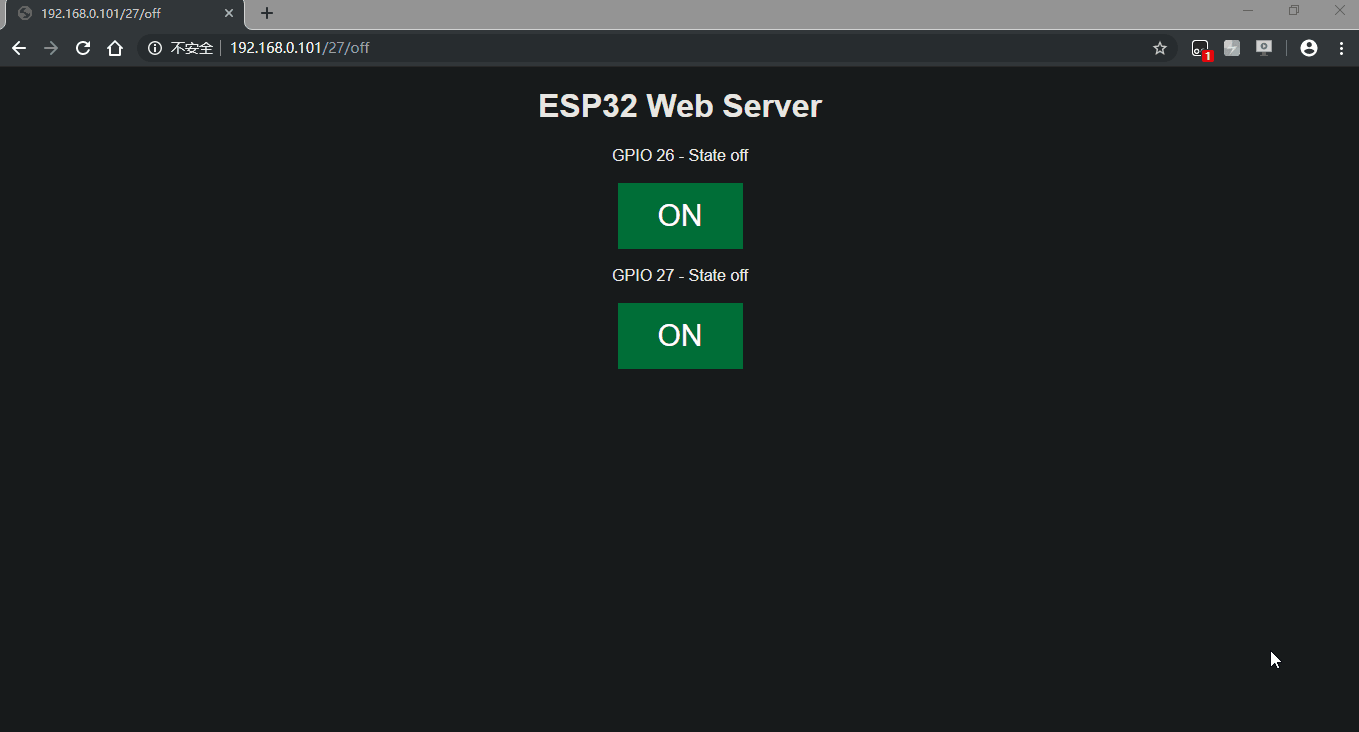The width and height of the screenshot is (1359, 732).
Task: Click the 'GPIO 27 - State off' text
Action: click(x=680, y=276)
